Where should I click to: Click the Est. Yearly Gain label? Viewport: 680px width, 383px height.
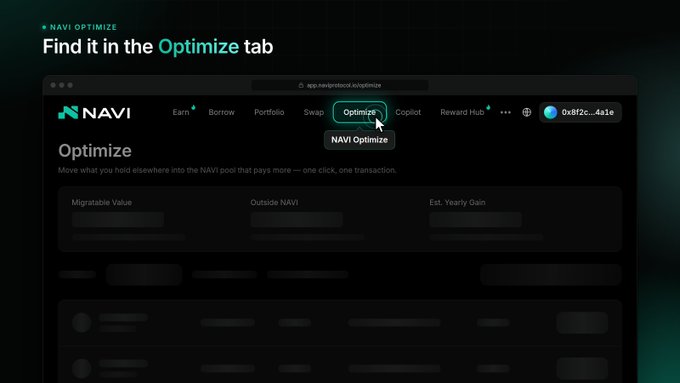pyautogui.click(x=457, y=203)
